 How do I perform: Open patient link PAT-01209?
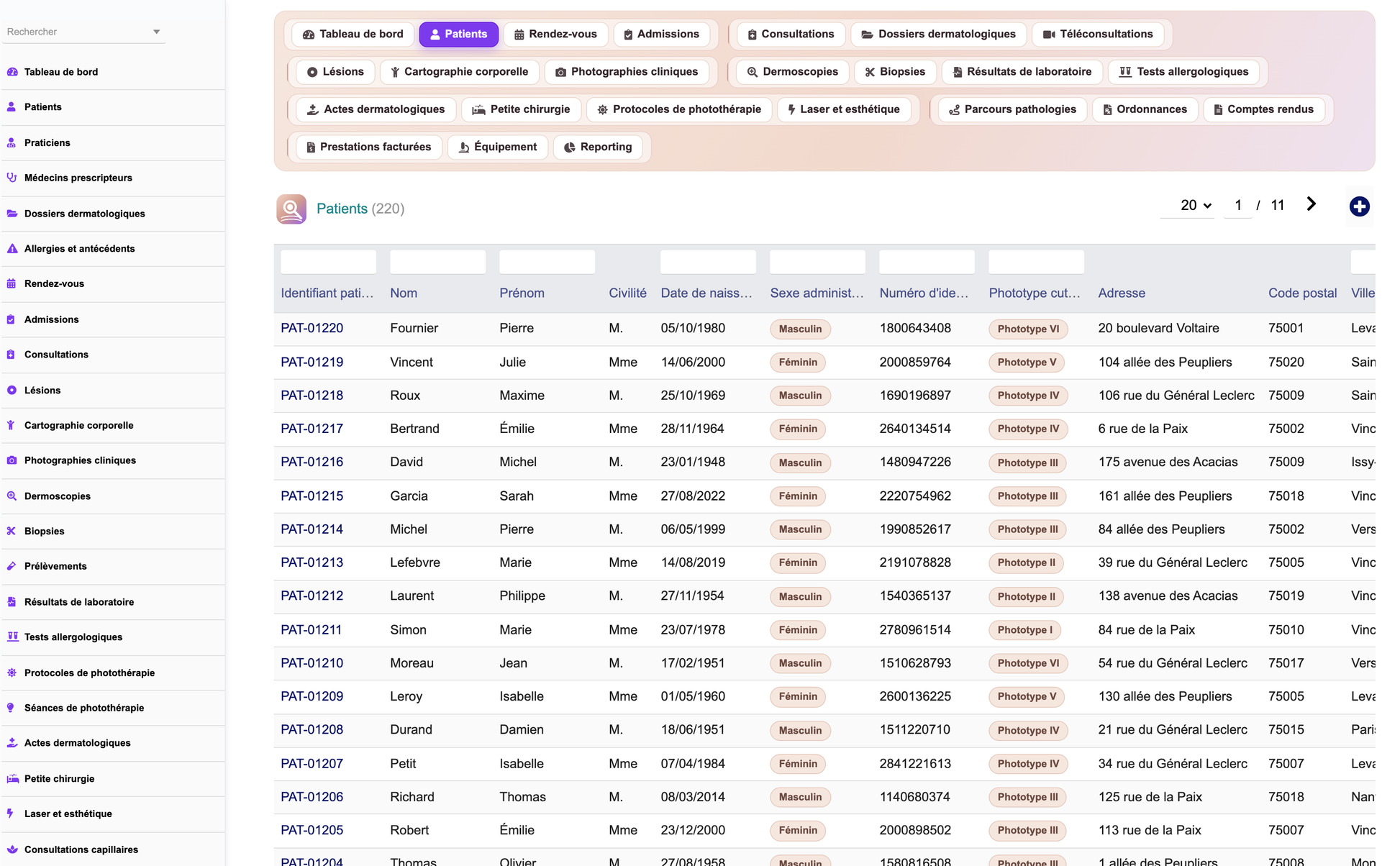click(x=312, y=696)
